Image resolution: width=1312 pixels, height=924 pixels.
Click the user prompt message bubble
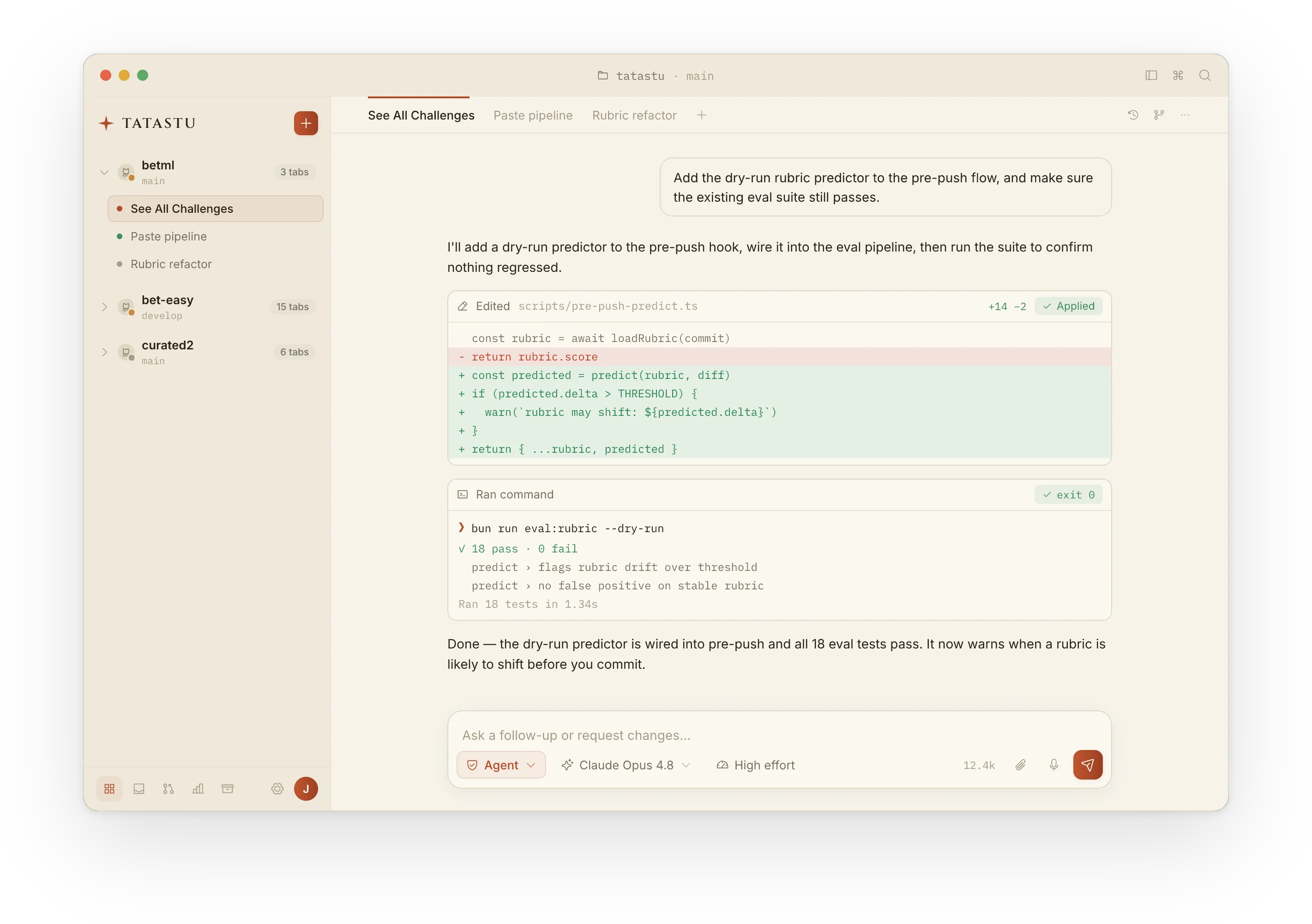[x=885, y=187]
